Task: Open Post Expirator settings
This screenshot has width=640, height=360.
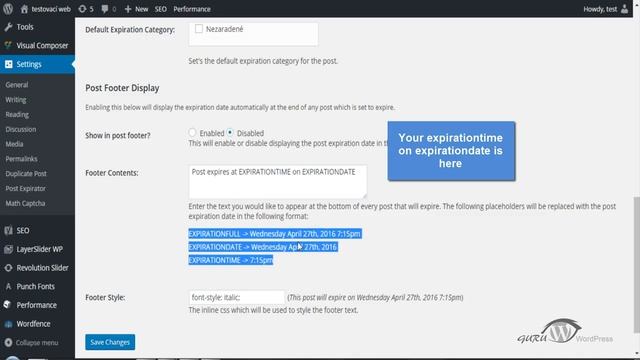Action: click(25, 189)
